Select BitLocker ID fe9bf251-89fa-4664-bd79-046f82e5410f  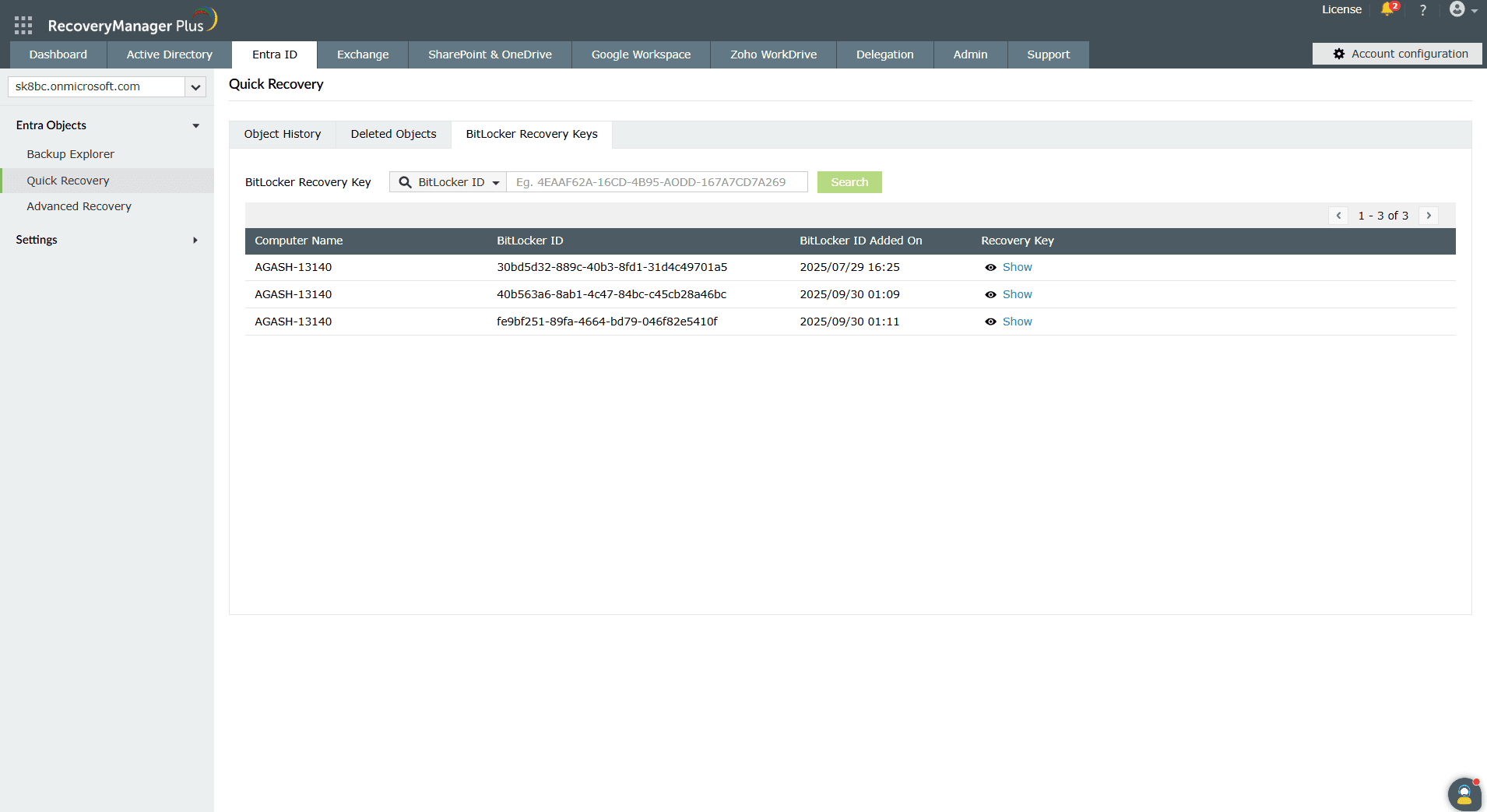click(607, 322)
